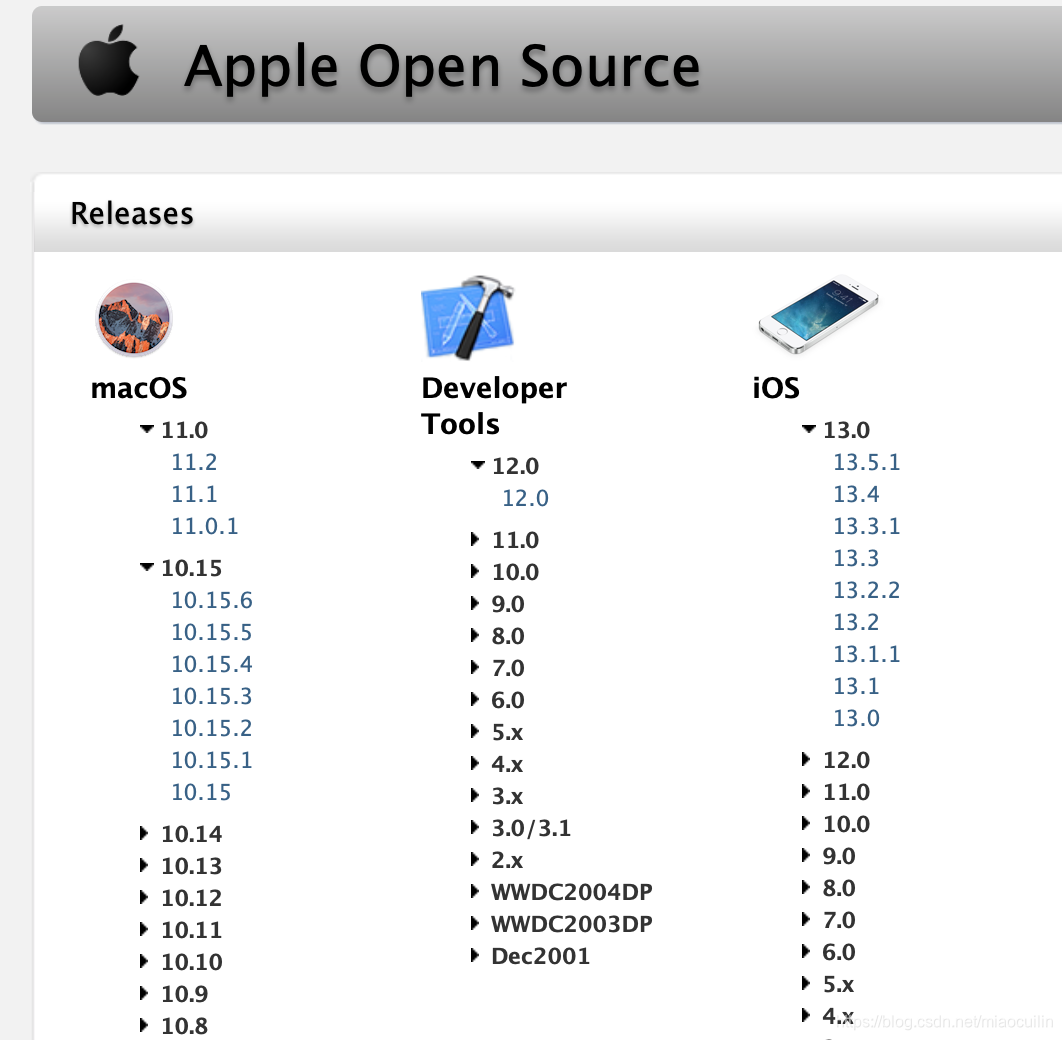The width and height of the screenshot is (1062, 1040).
Task: Open the macOS 11.1 release link
Action: point(194,494)
